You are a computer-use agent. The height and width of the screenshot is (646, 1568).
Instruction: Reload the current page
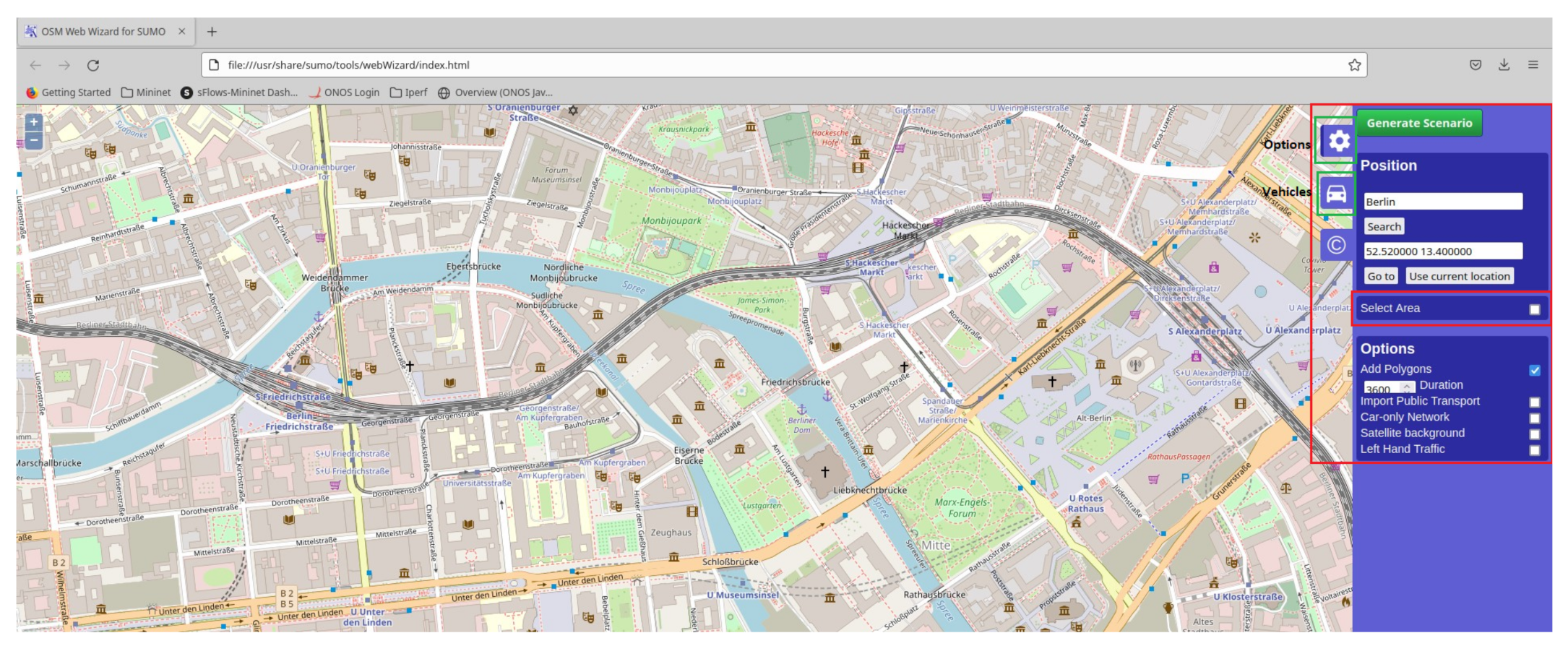(x=93, y=65)
